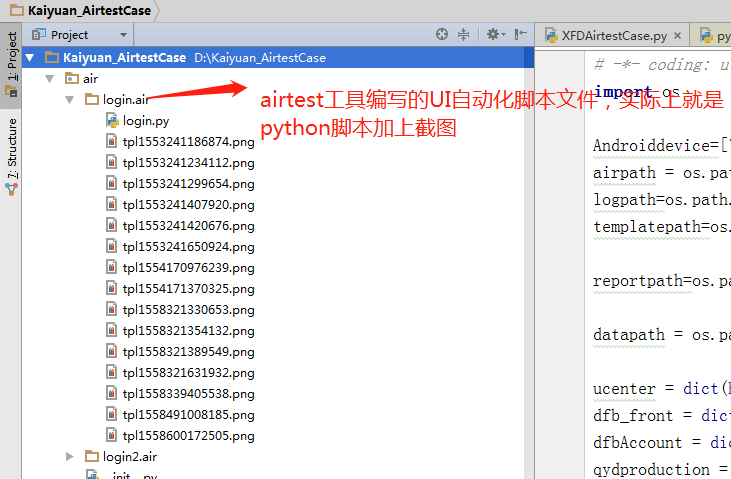The width and height of the screenshot is (731, 479).
Task: Select tpl1554171370325.png file
Action: coord(188,289)
